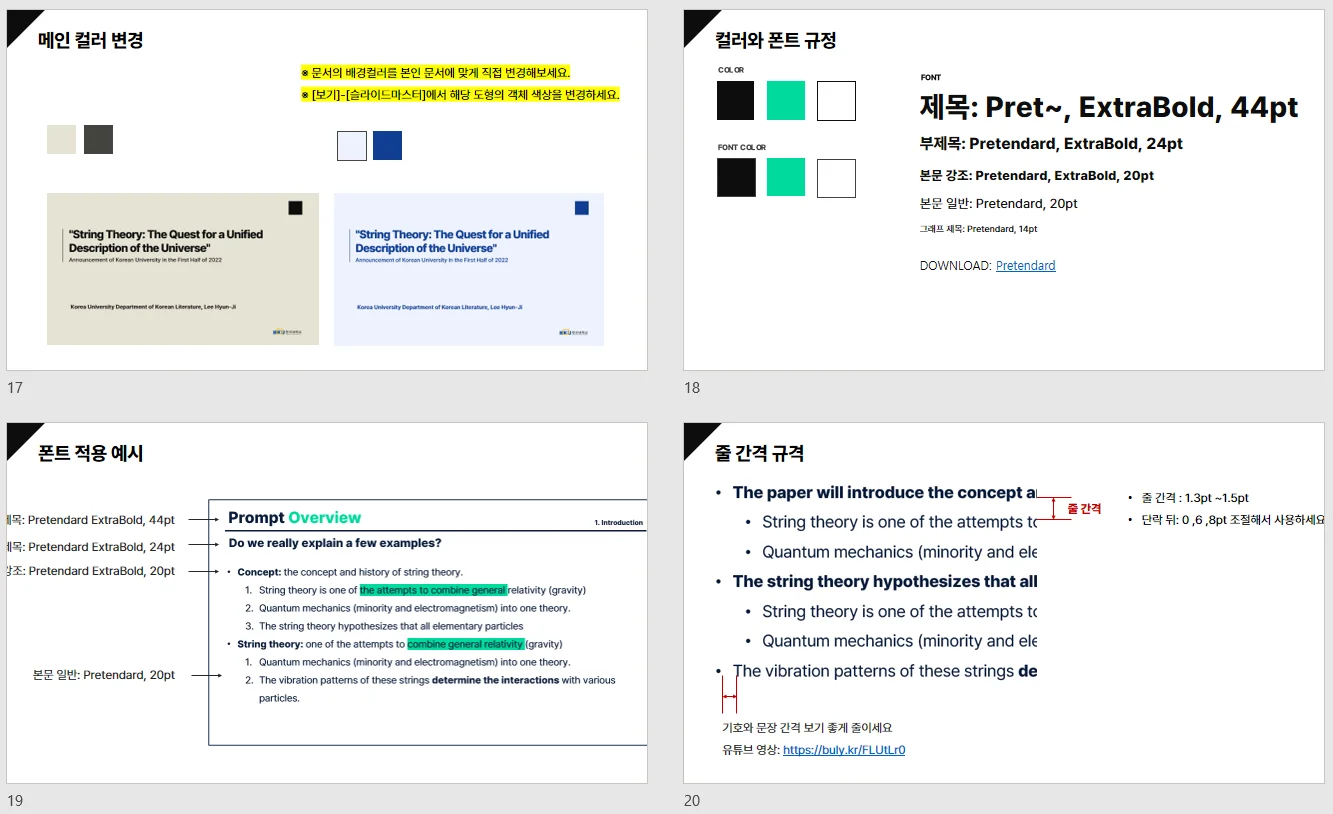
Task: Open the Pretendard download link
Action: pyautogui.click(x=1025, y=266)
